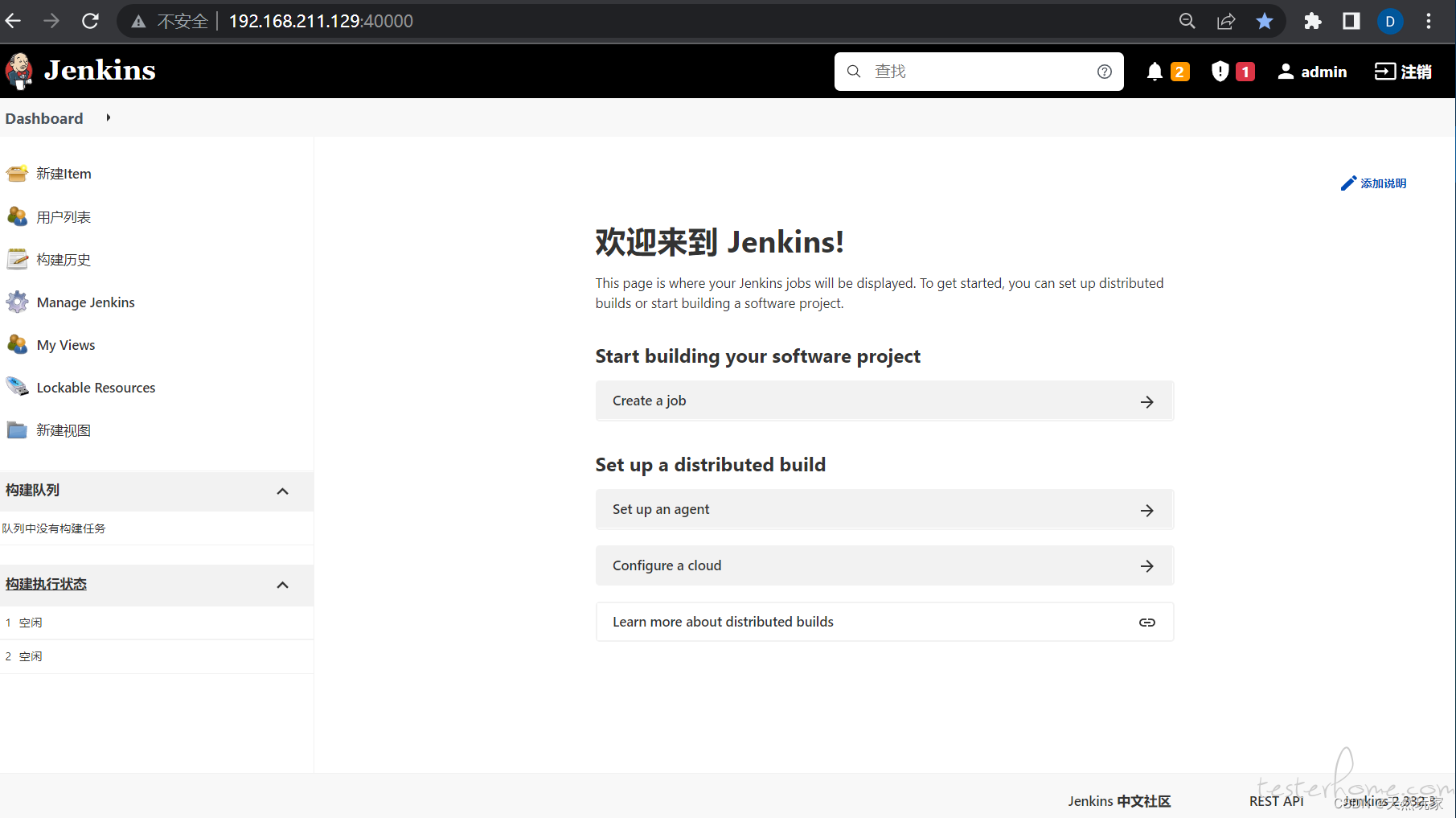Screen dimensions: 1456x818
Task: Toggle the bookmark star icon
Action: click(1265, 21)
